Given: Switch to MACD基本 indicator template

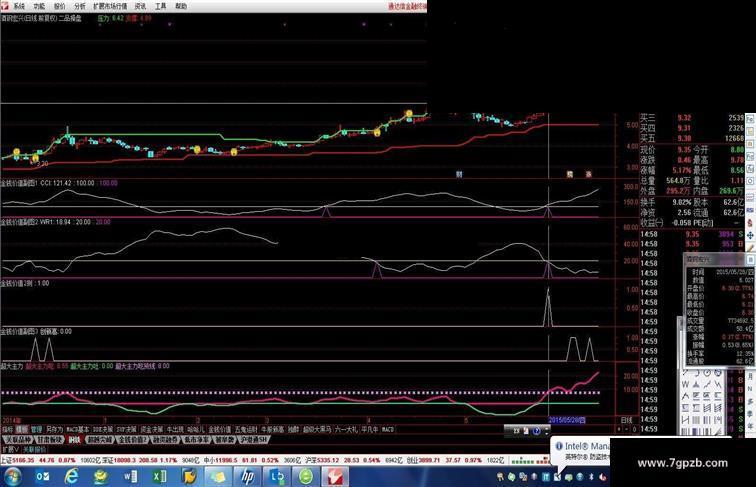Looking at the screenshot, I should pyautogui.click(x=78, y=429).
